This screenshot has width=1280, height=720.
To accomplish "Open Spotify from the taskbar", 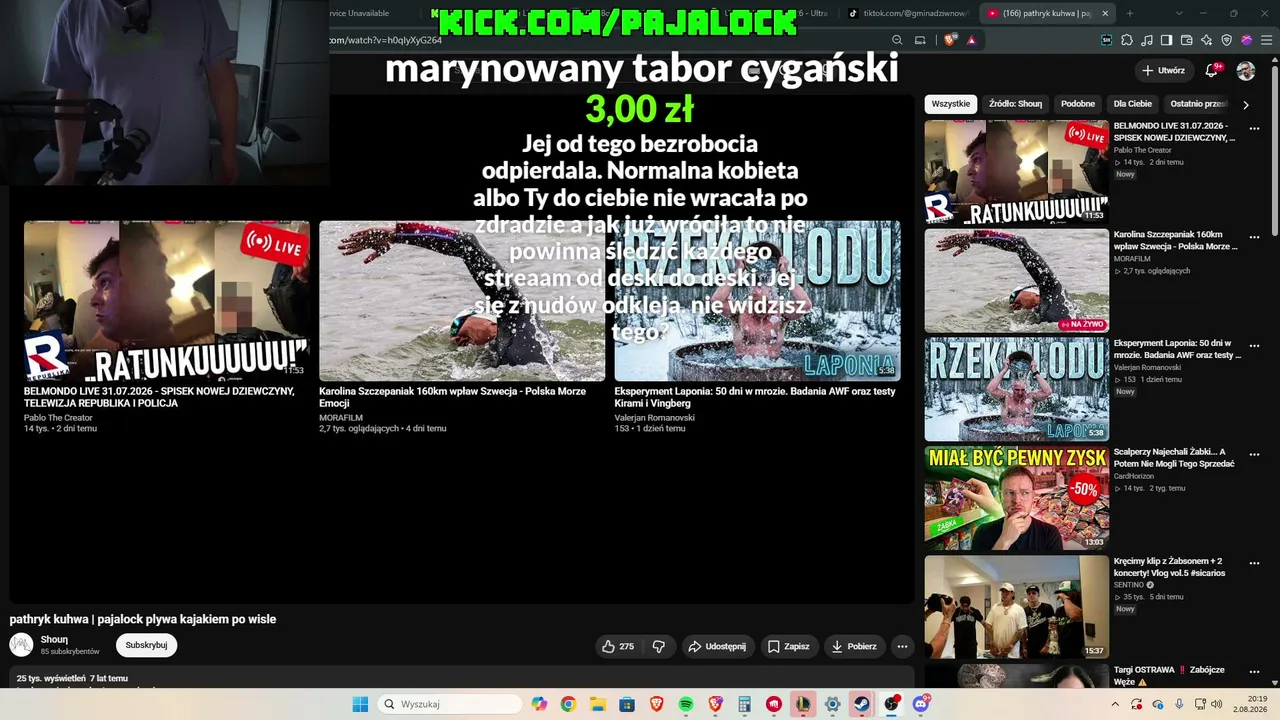I will (x=686, y=704).
